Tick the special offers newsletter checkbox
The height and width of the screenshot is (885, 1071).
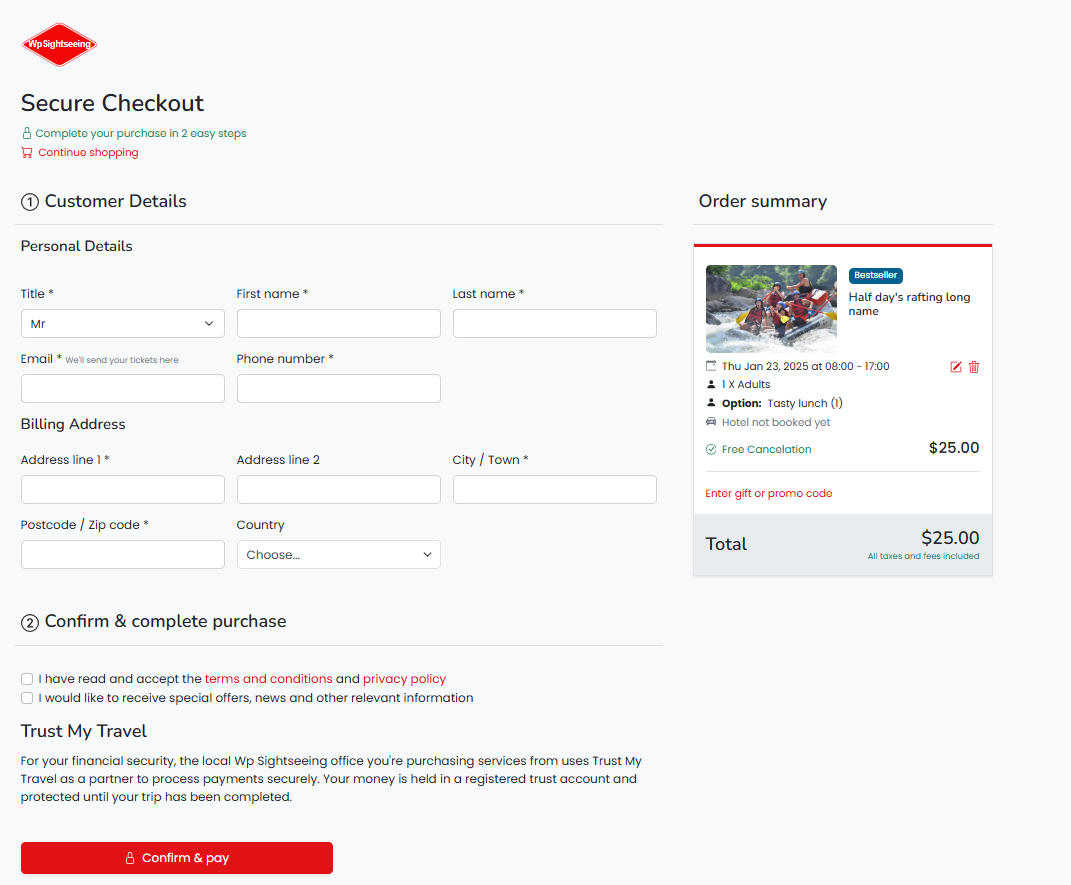(x=27, y=698)
